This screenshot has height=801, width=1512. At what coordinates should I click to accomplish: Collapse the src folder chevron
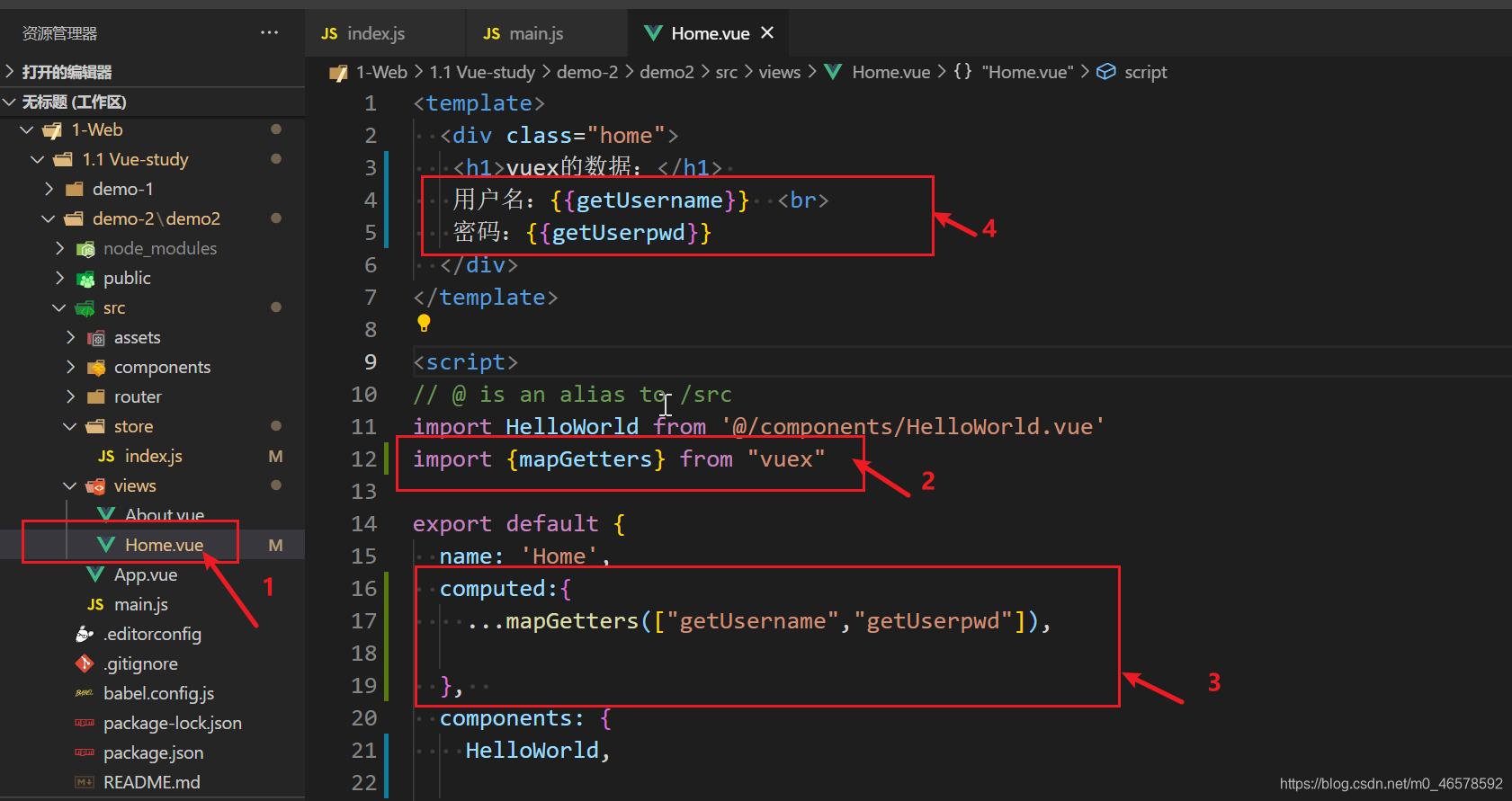[59, 308]
